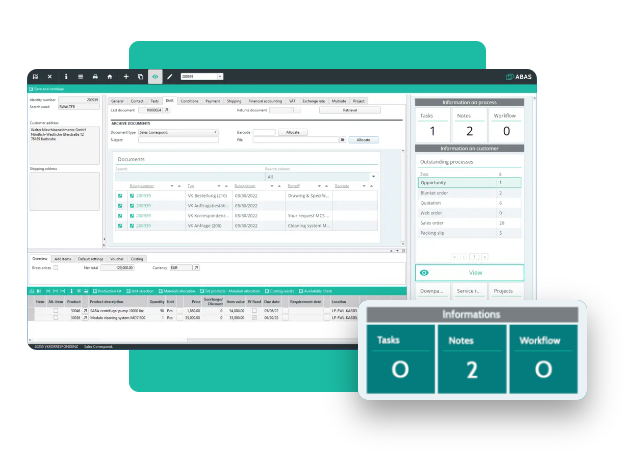Open the Conditions tab
This screenshot has width=633, height=450.
pyautogui.click(x=189, y=101)
